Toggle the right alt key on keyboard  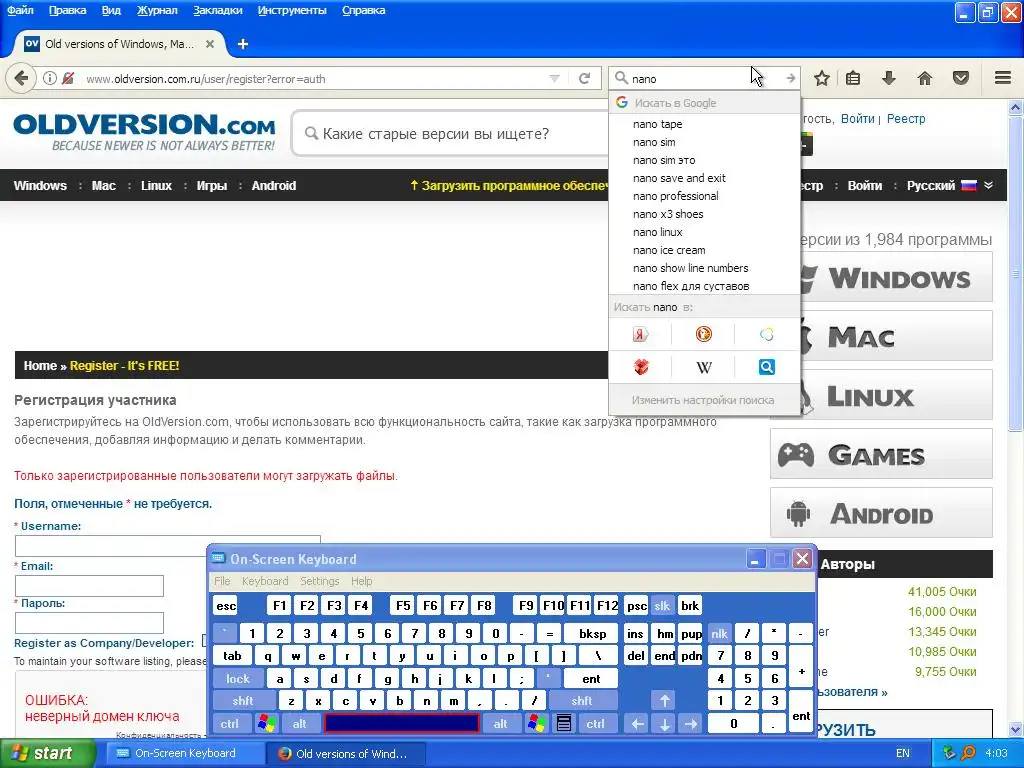pyautogui.click(x=500, y=724)
